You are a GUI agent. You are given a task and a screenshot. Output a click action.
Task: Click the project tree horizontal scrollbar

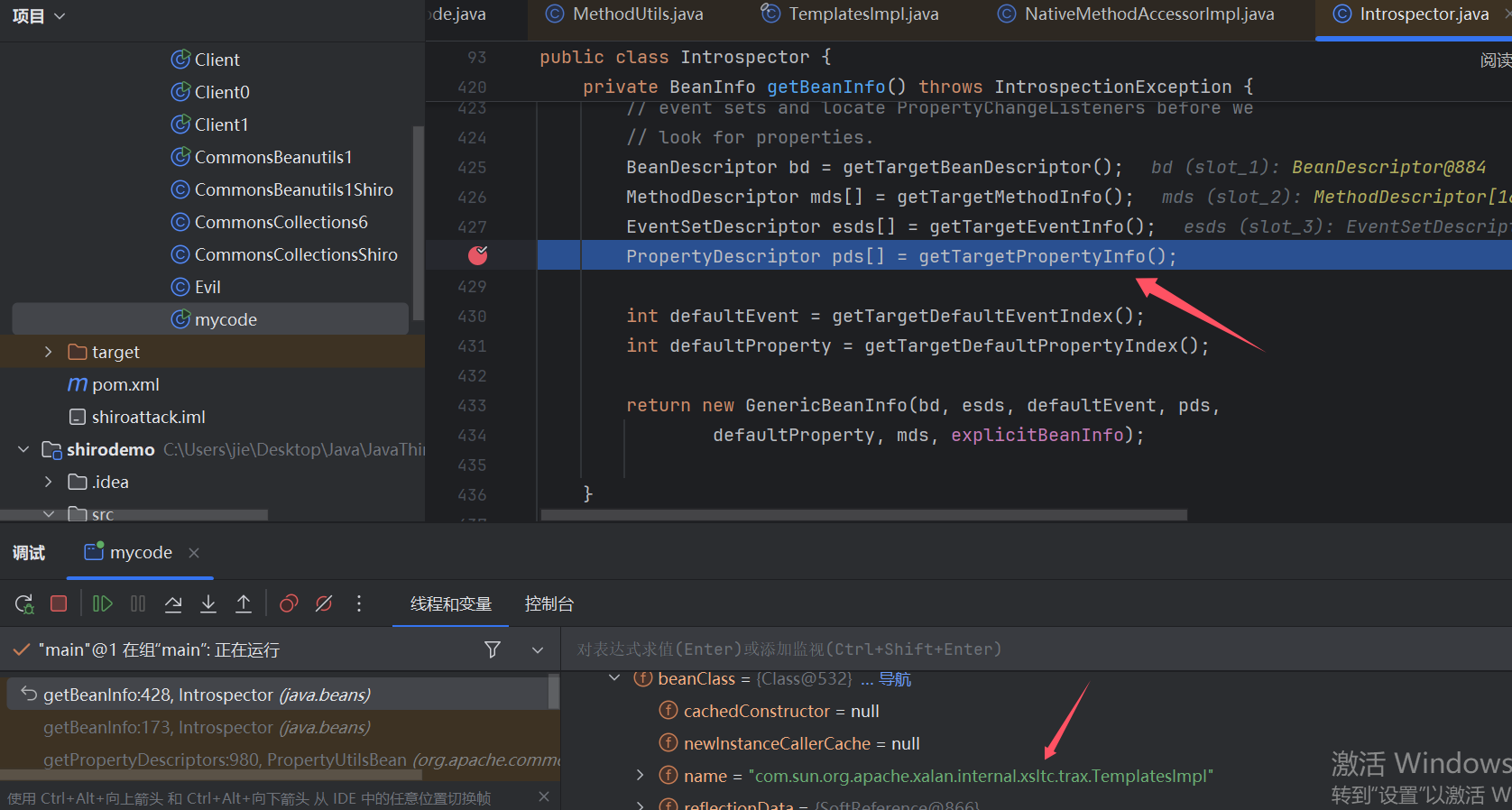coord(134,515)
